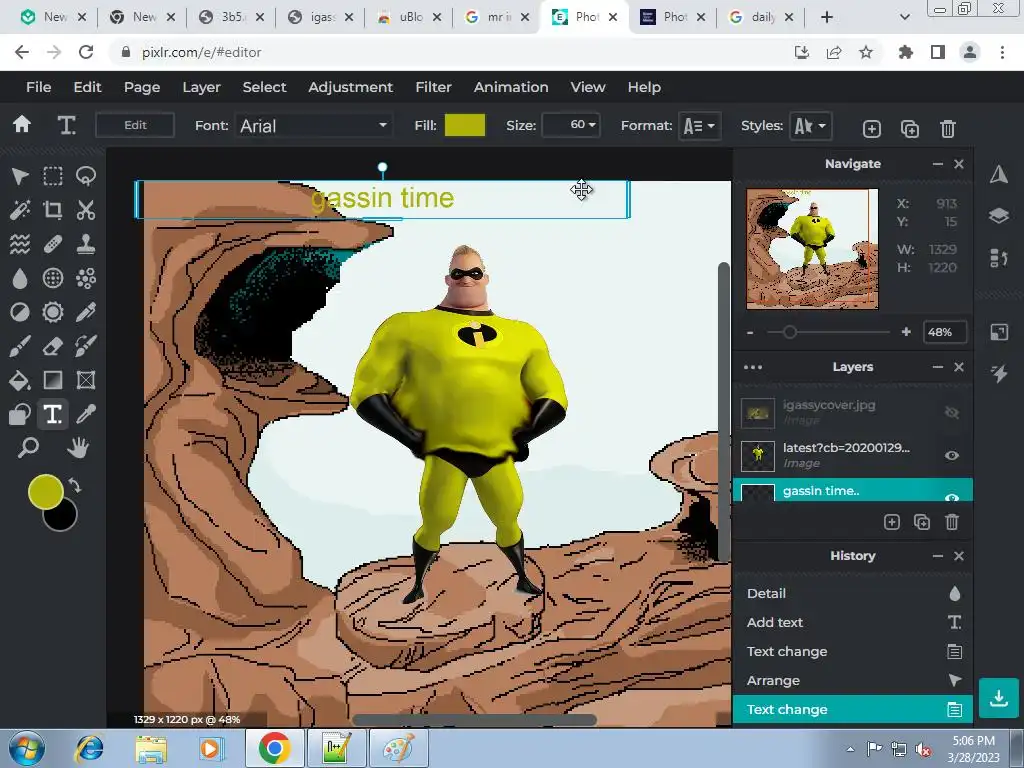Select the Heal bandage tool
Viewport: 1024px width, 768px height.
[x=53, y=244]
